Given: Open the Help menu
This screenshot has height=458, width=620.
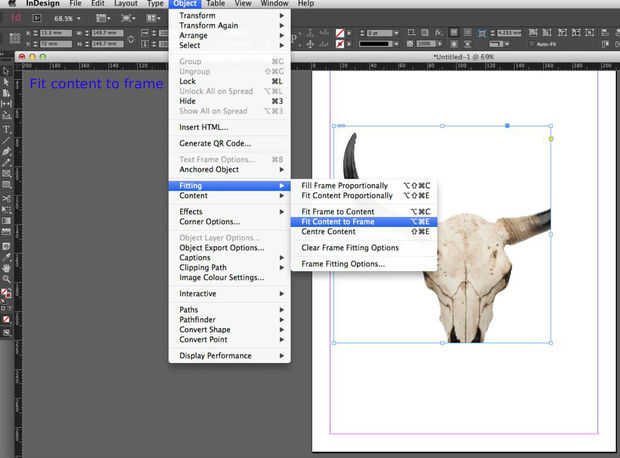Looking at the screenshot, I should coord(306,4).
